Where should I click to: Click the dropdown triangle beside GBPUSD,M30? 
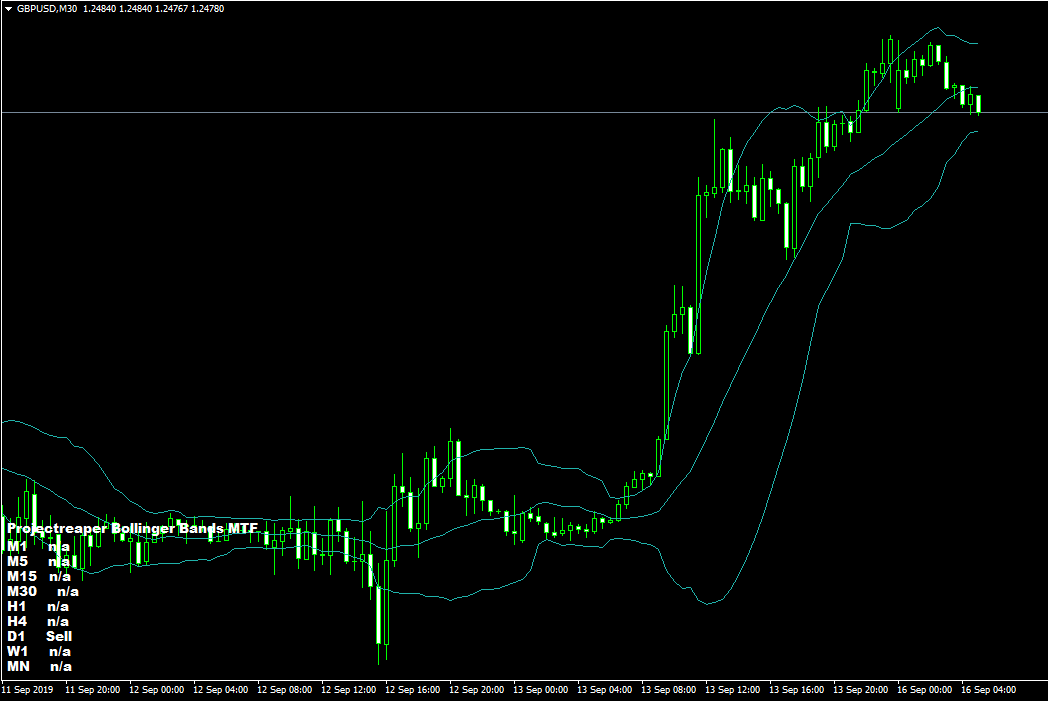(8, 9)
